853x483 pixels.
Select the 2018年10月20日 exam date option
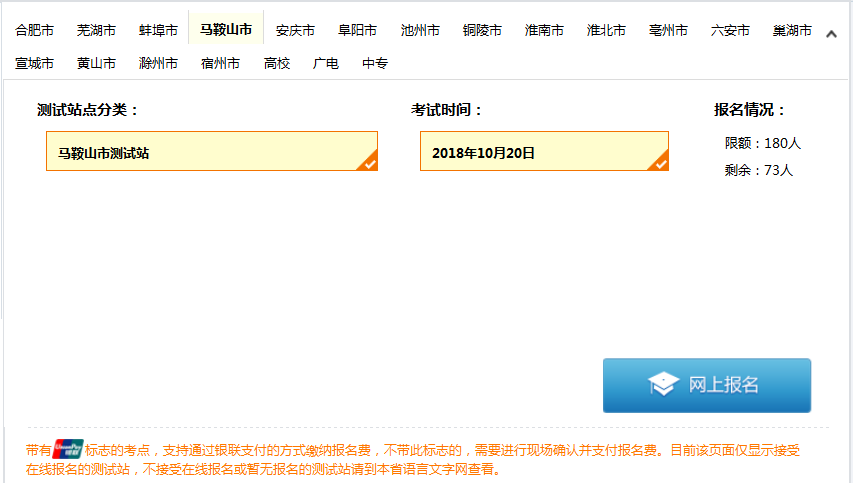click(x=543, y=152)
